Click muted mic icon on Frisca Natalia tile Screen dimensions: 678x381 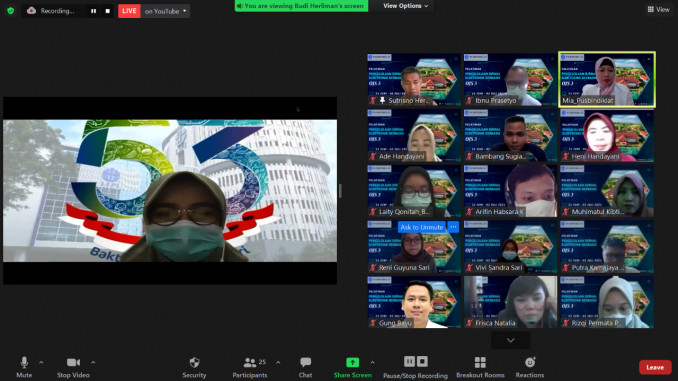[x=469, y=323]
